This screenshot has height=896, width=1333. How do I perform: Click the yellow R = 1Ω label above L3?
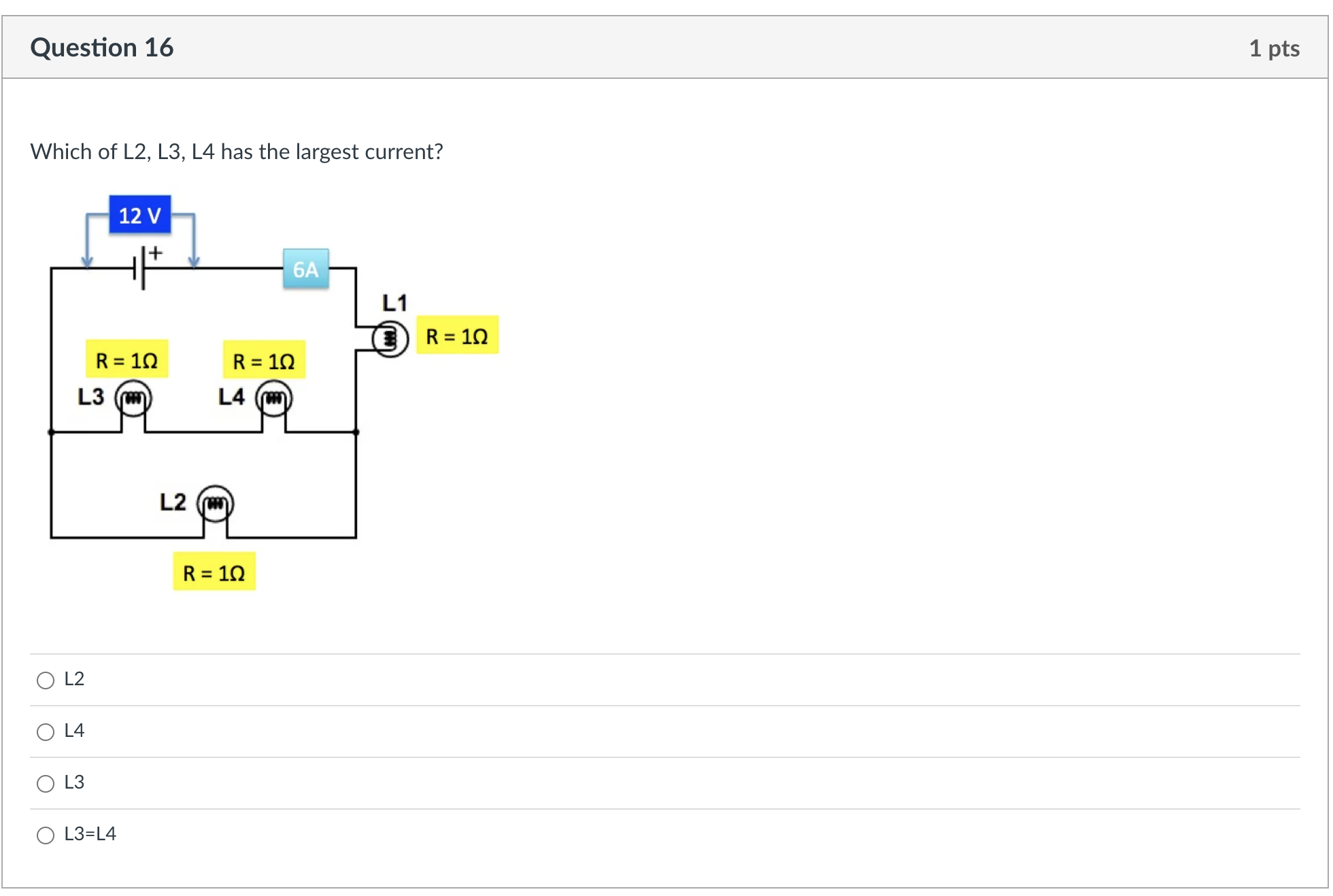pyautogui.click(x=126, y=360)
